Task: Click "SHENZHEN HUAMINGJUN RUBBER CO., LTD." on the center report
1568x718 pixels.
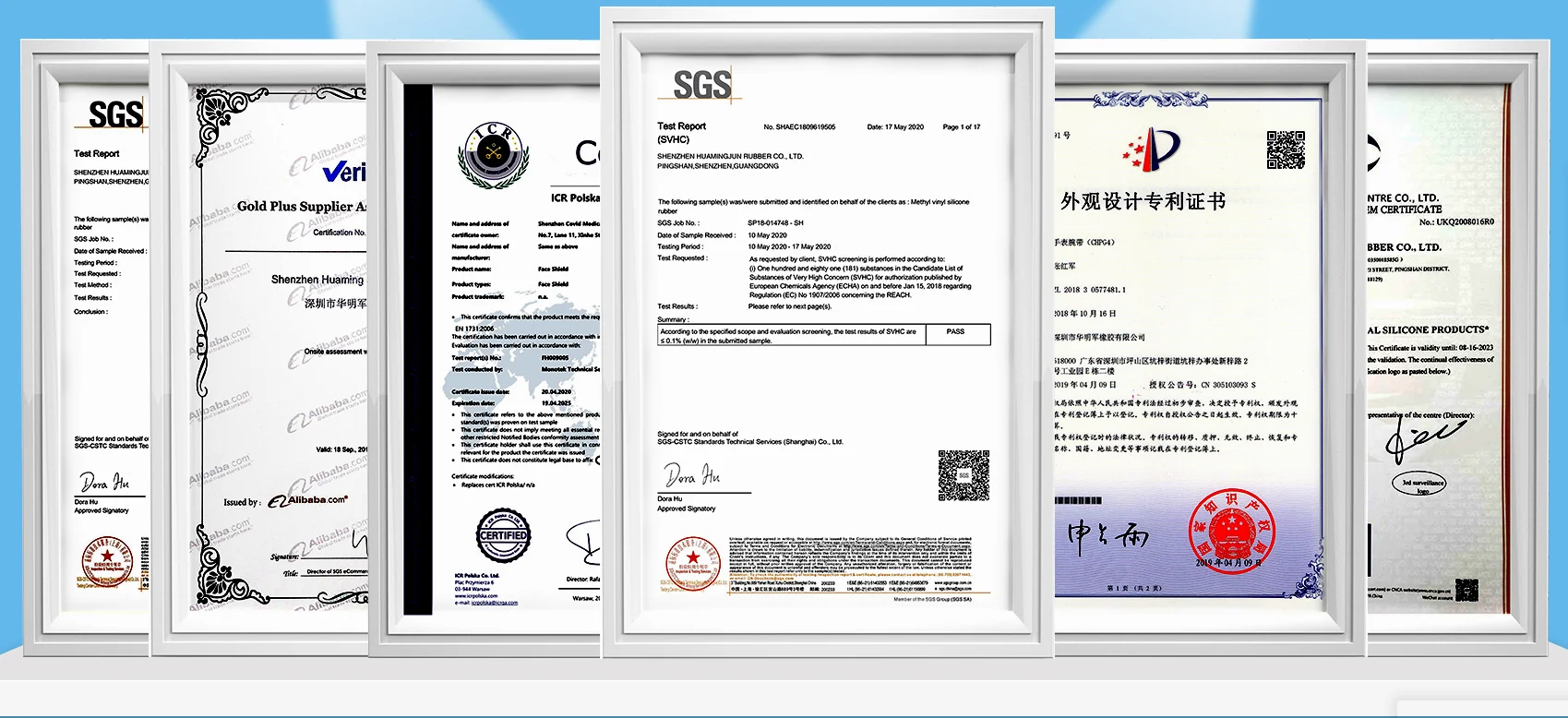Action: (730, 157)
